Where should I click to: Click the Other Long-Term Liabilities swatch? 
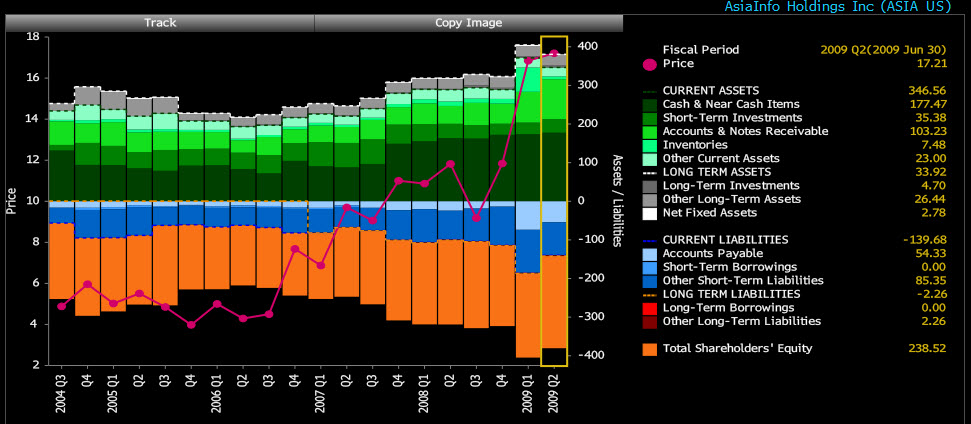(650, 321)
